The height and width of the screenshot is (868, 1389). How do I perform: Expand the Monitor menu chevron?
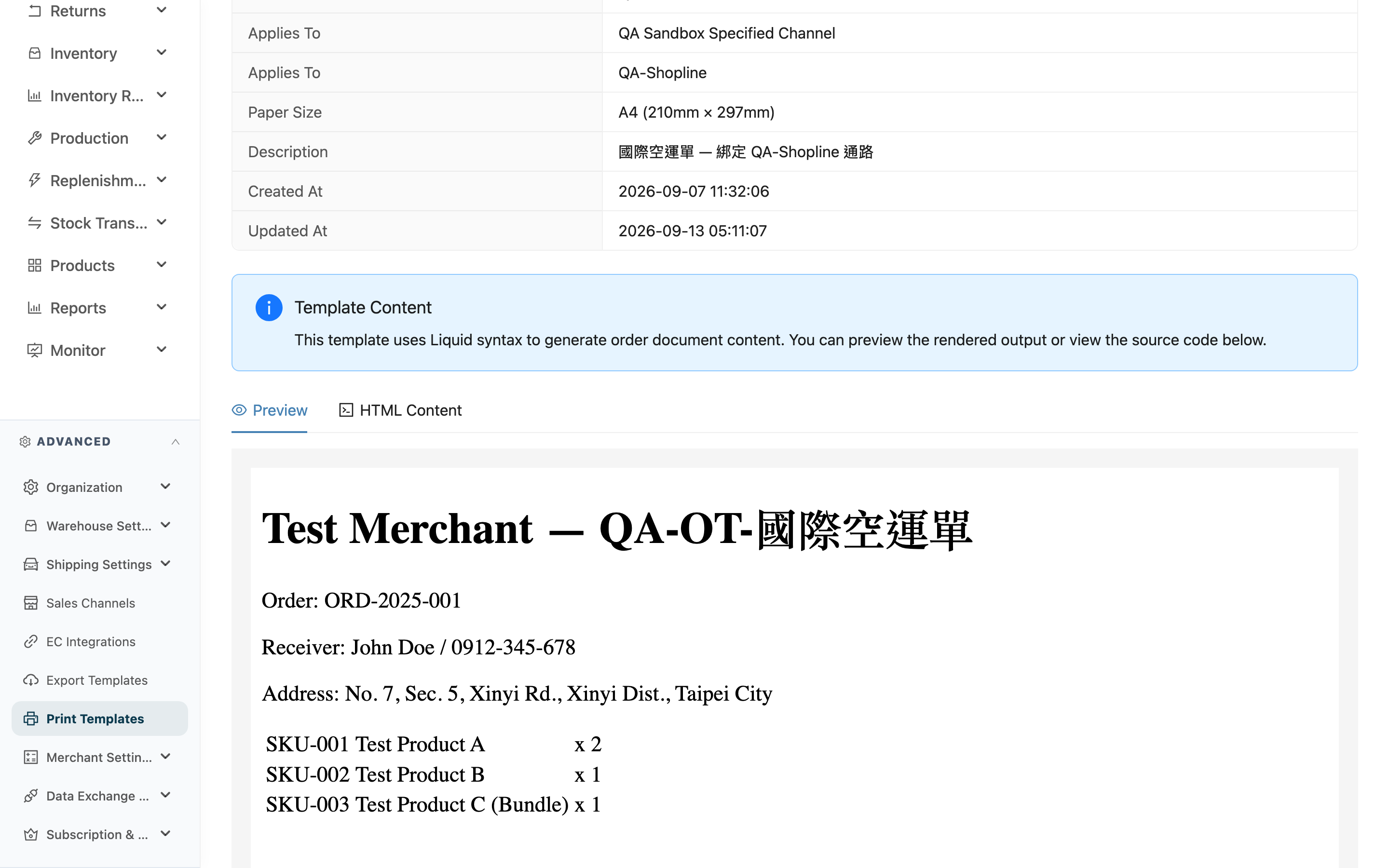click(x=162, y=349)
